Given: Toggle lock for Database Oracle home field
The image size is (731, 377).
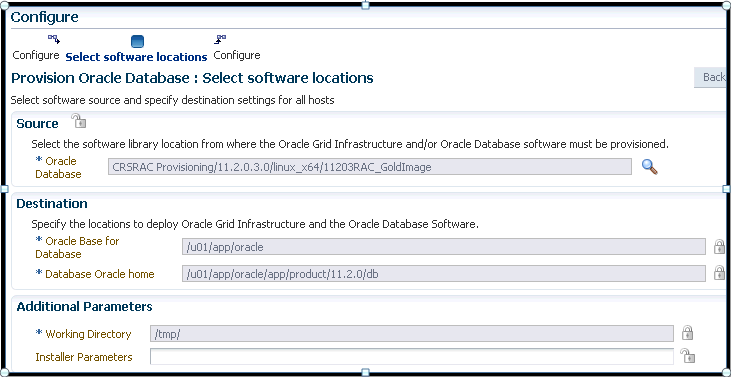Looking at the screenshot, I should click(719, 273).
